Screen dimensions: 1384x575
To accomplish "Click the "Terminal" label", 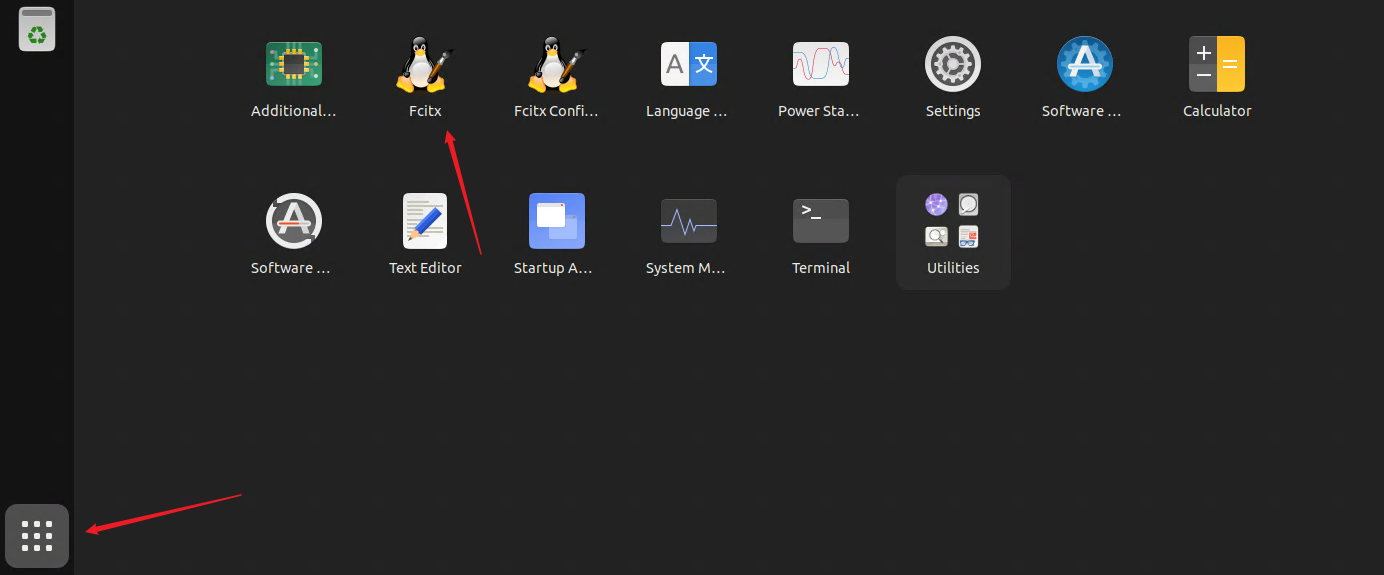I will [821, 268].
